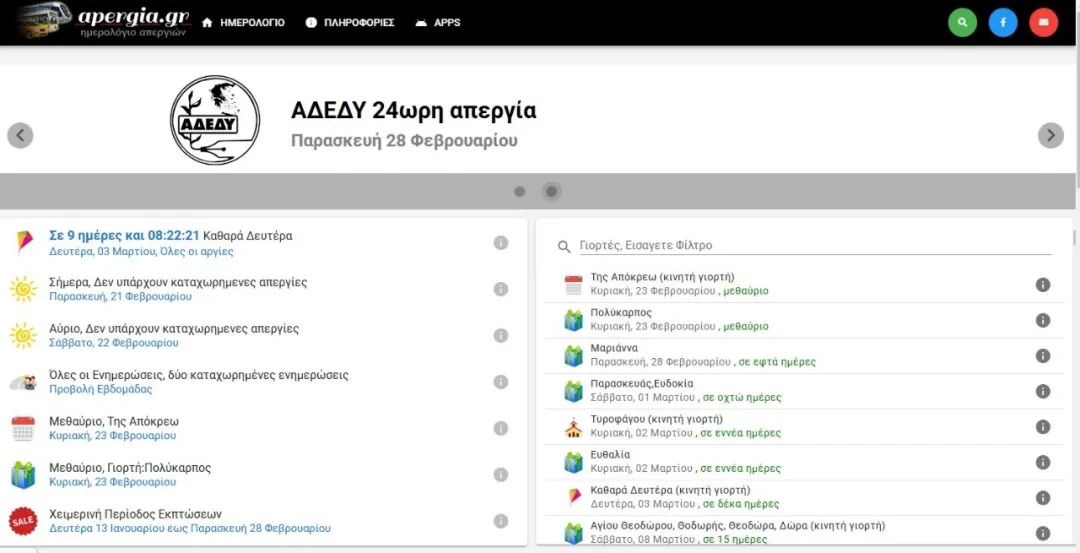This screenshot has height=553, width=1080.
Task: Click the ΑΔΕΔΥ round logo image
Action: click(215, 121)
